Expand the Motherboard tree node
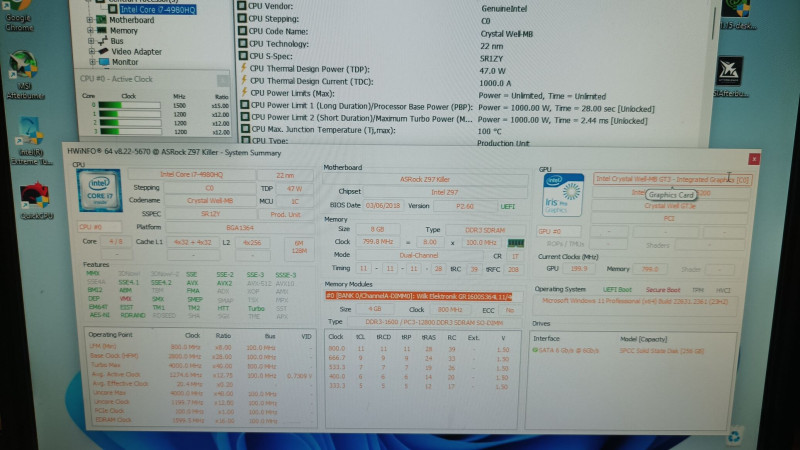This screenshot has width=800, height=450. [90, 20]
